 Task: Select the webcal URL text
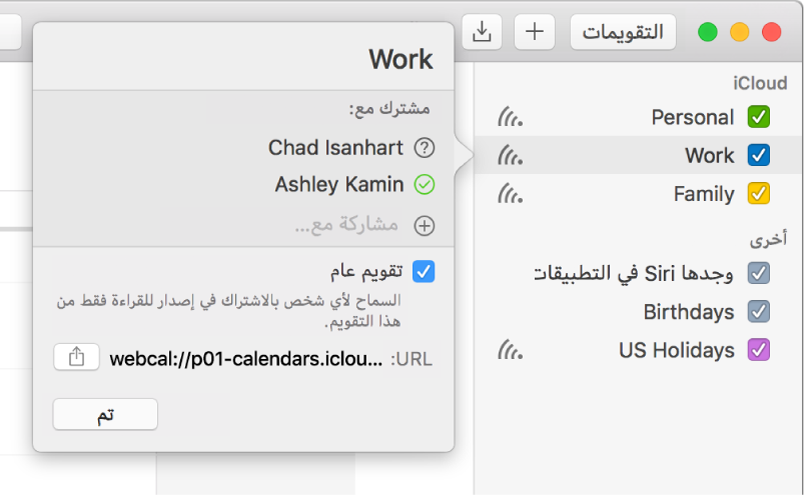[x=245, y=358]
